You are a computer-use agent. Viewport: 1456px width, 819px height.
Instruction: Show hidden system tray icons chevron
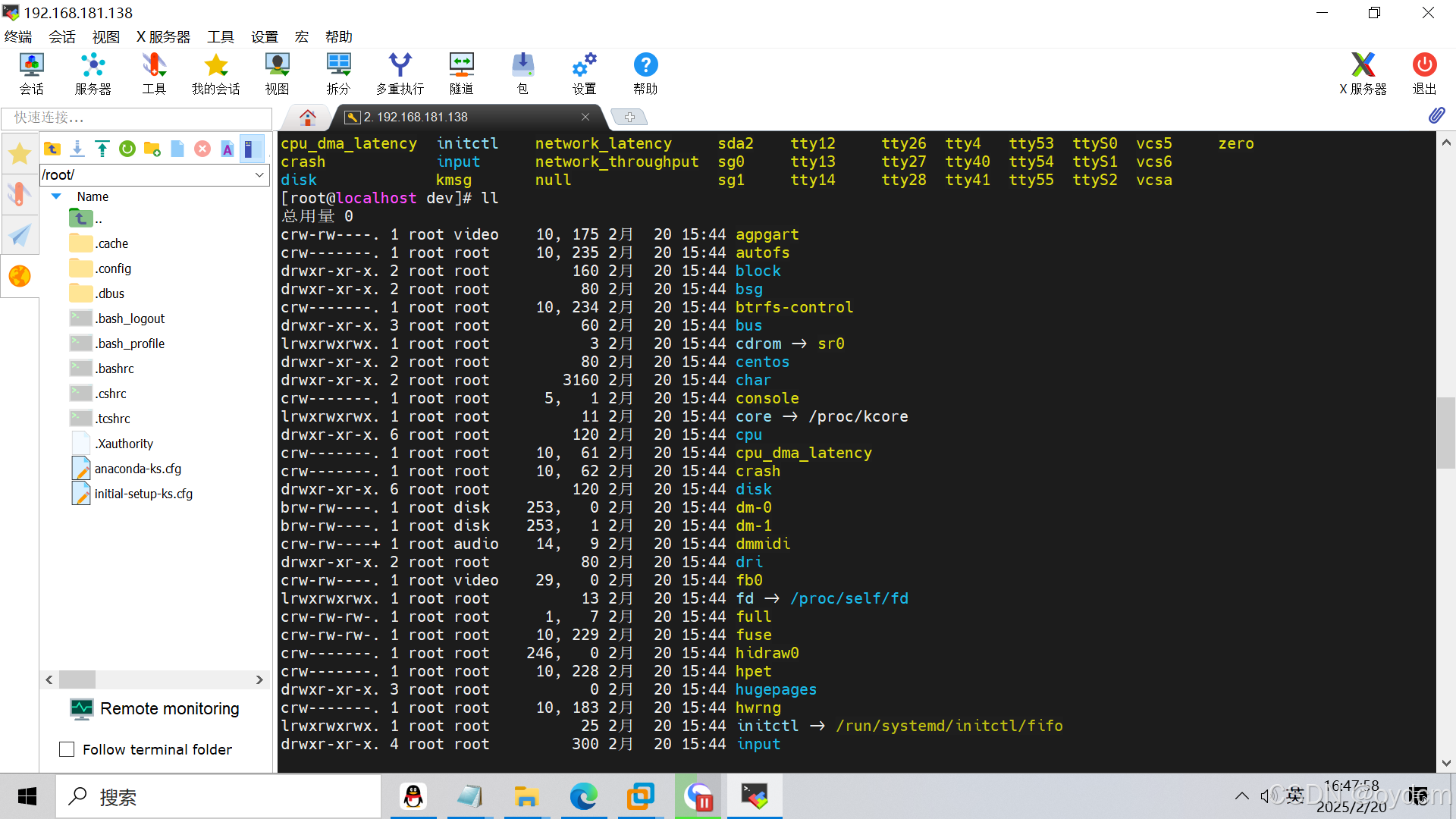click(1241, 795)
